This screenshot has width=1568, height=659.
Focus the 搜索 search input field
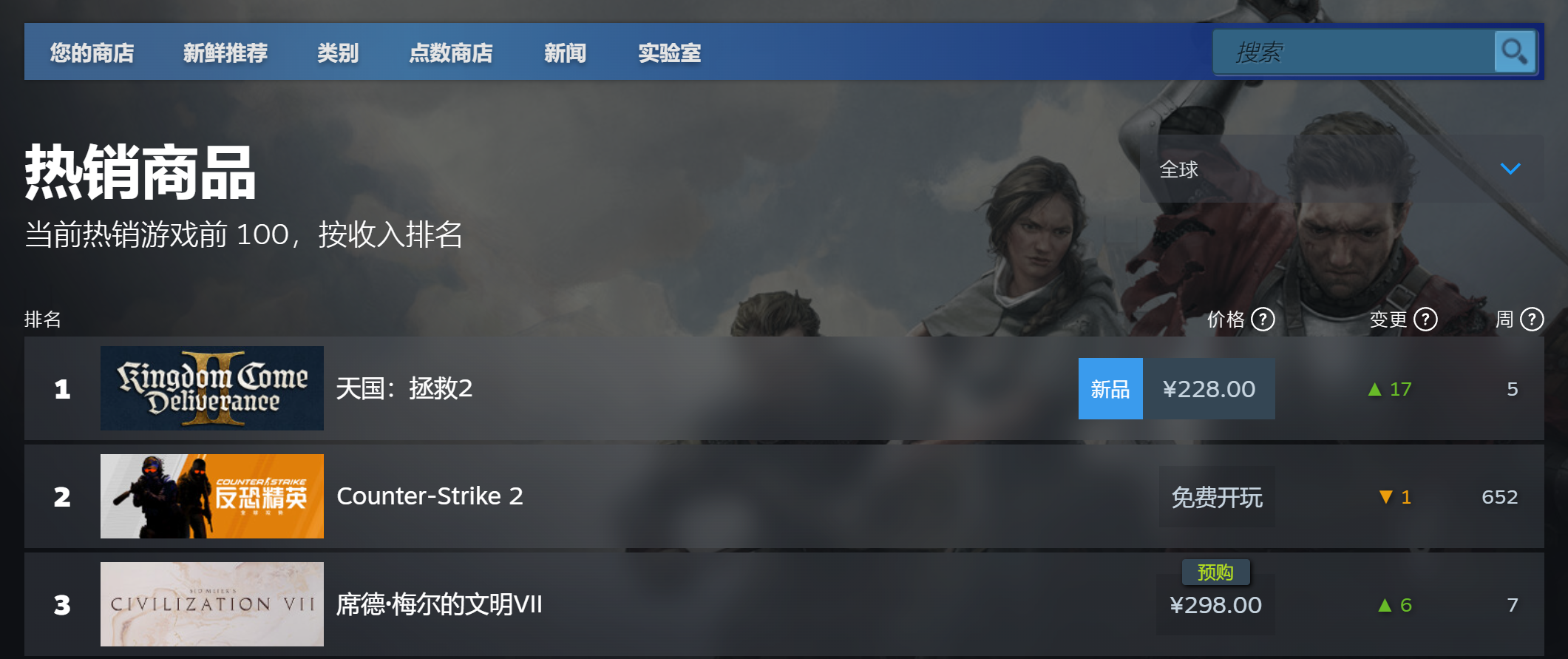coord(1354,52)
